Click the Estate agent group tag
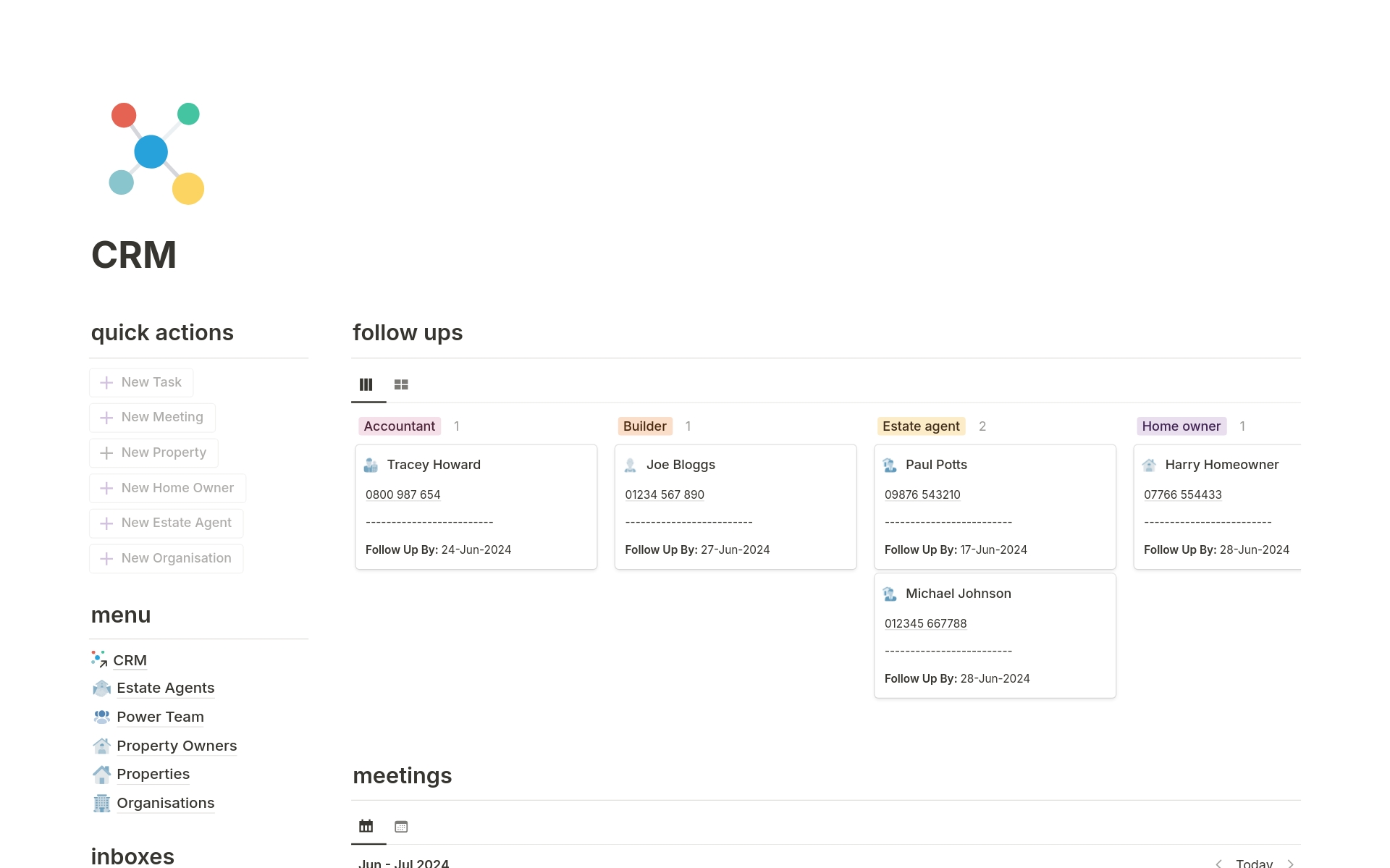This screenshot has height=868, width=1390. [x=921, y=426]
